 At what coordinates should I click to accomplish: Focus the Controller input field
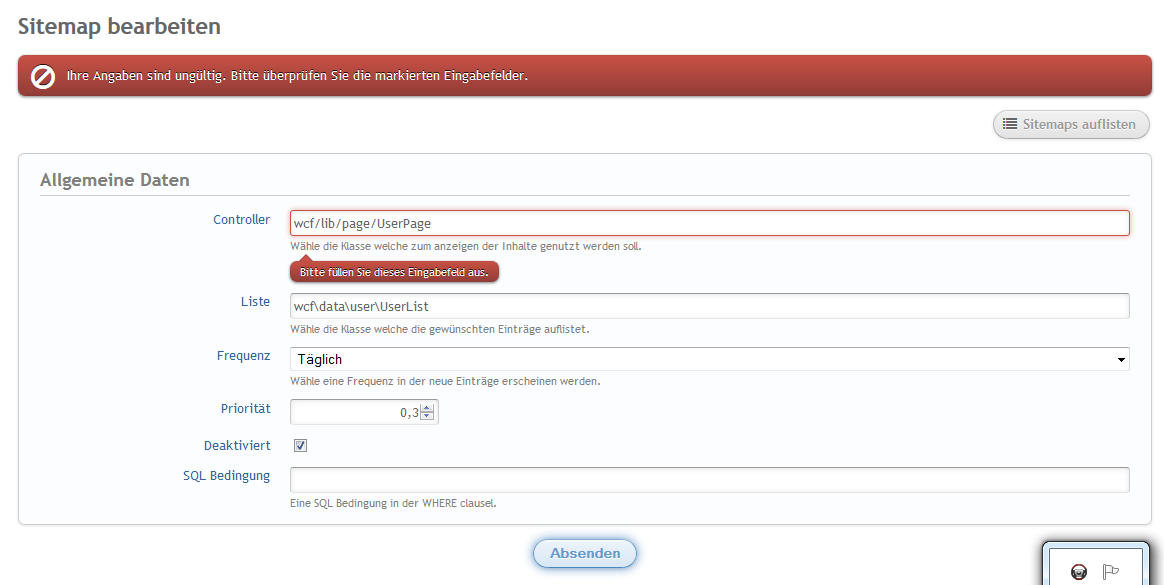709,223
